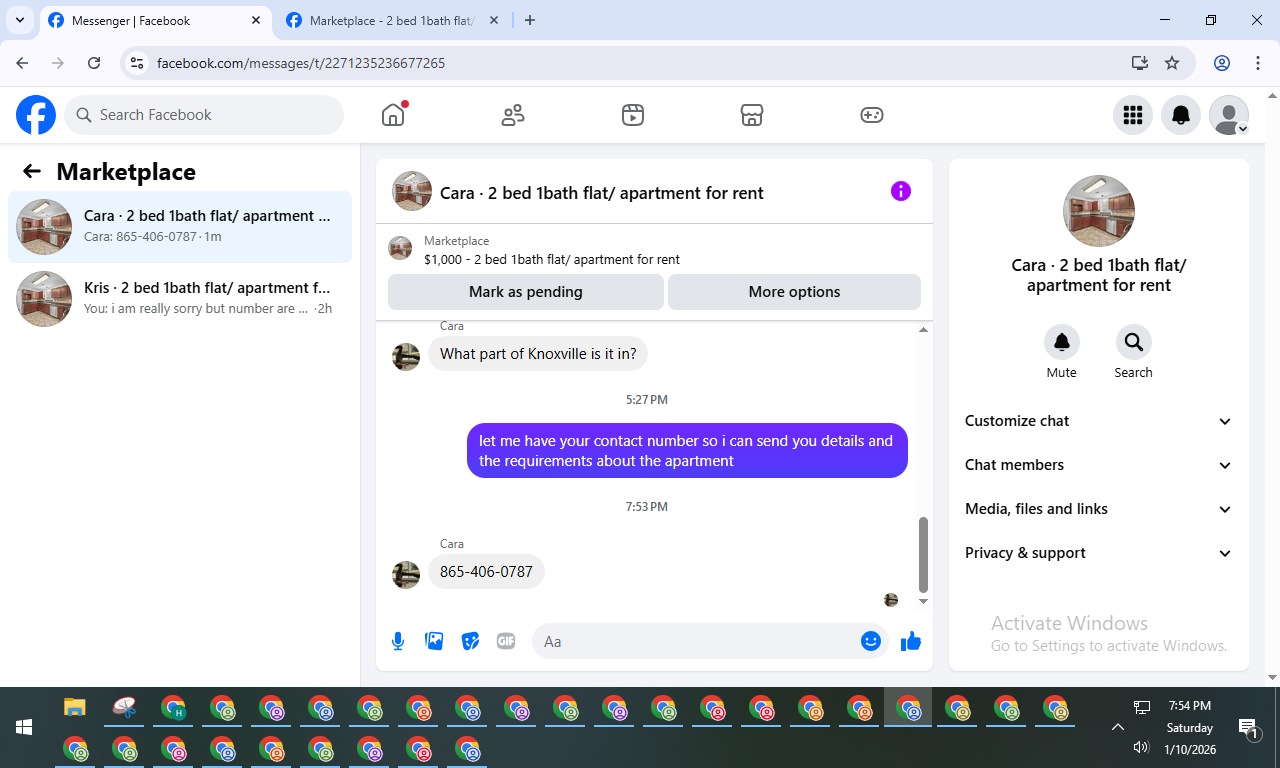
Task: Click the back arrow beside Marketplace
Action: point(32,171)
